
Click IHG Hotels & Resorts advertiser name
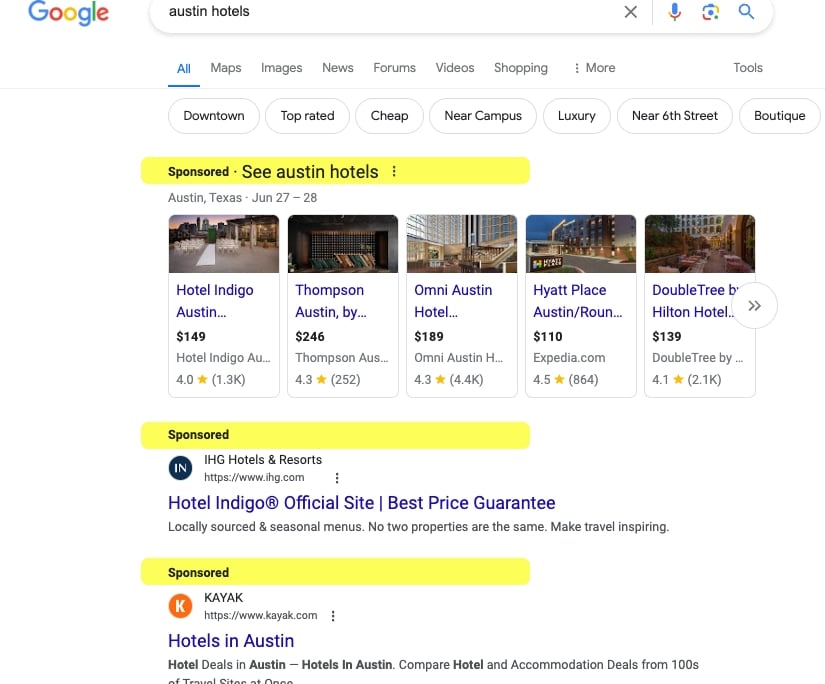[263, 459]
